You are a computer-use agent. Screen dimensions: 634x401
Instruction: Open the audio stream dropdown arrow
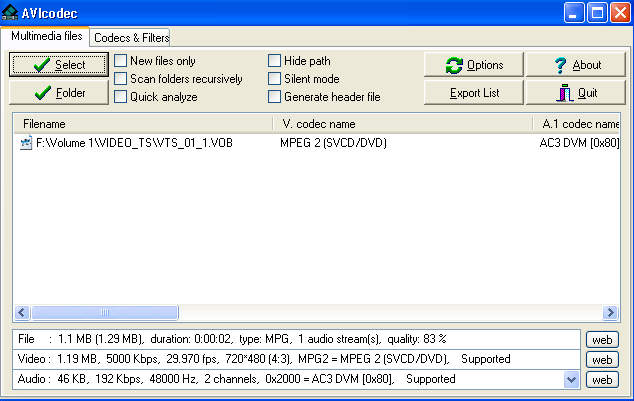tap(571, 380)
